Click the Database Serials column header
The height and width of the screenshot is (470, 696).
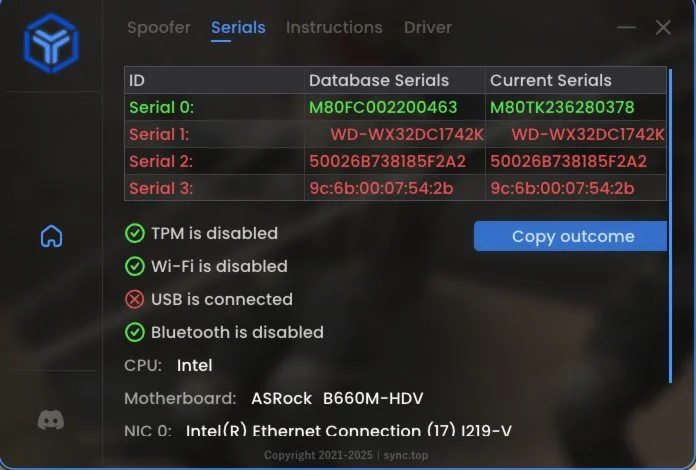pos(379,80)
